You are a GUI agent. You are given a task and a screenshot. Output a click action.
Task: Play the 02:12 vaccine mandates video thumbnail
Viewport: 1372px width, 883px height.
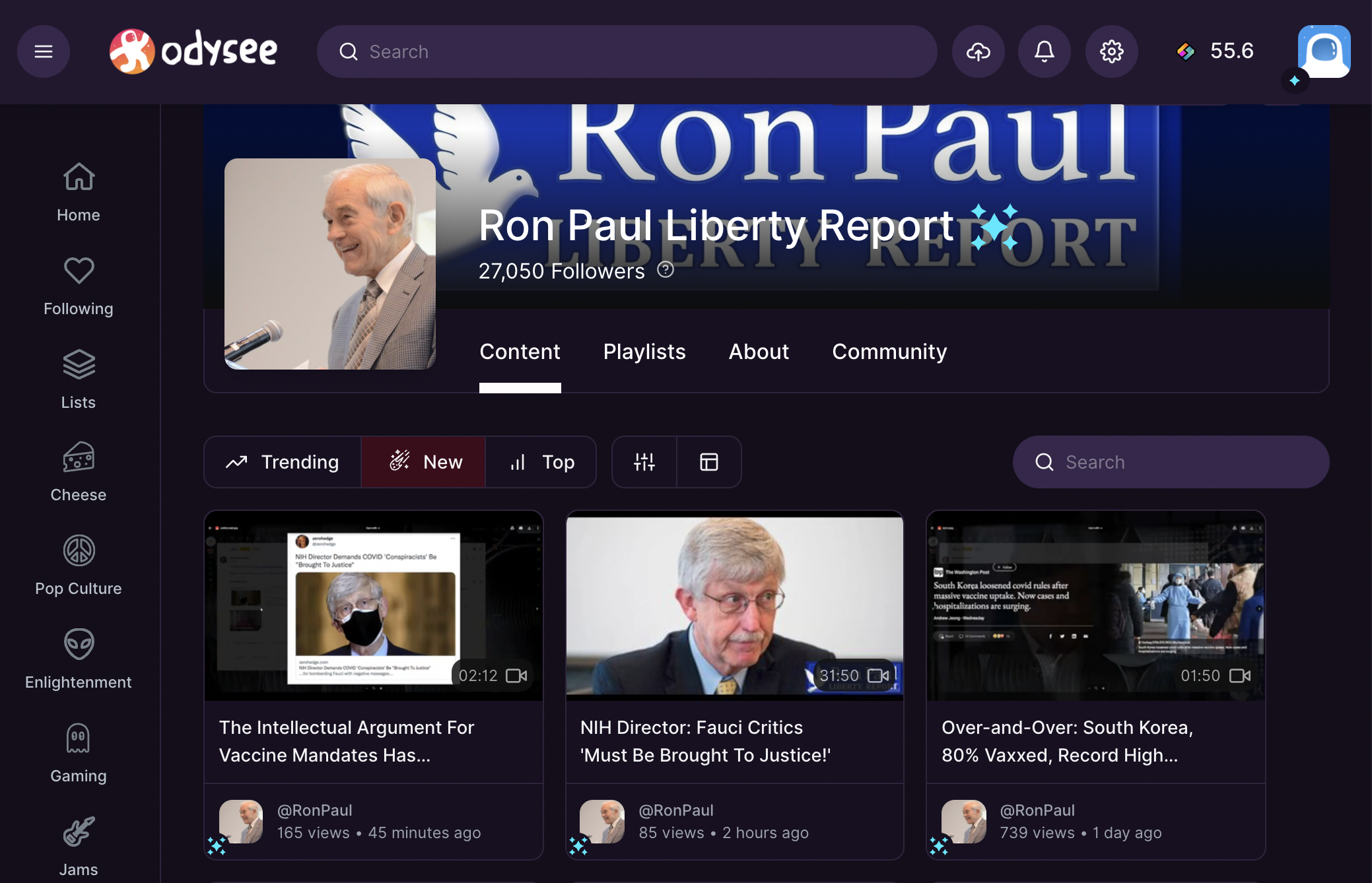374,606
